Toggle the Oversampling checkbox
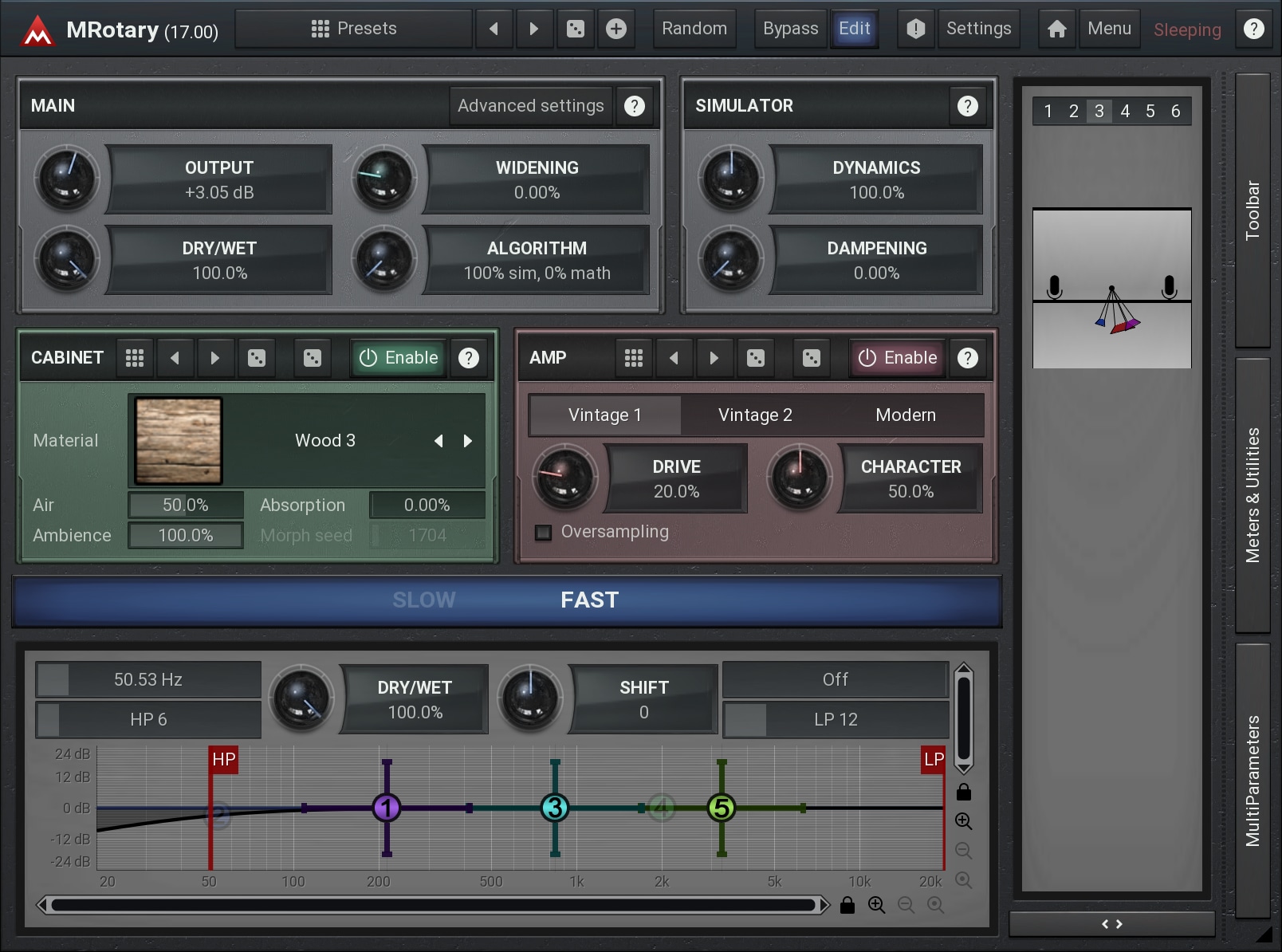1282x952 pixels. [x=544, y=533]
